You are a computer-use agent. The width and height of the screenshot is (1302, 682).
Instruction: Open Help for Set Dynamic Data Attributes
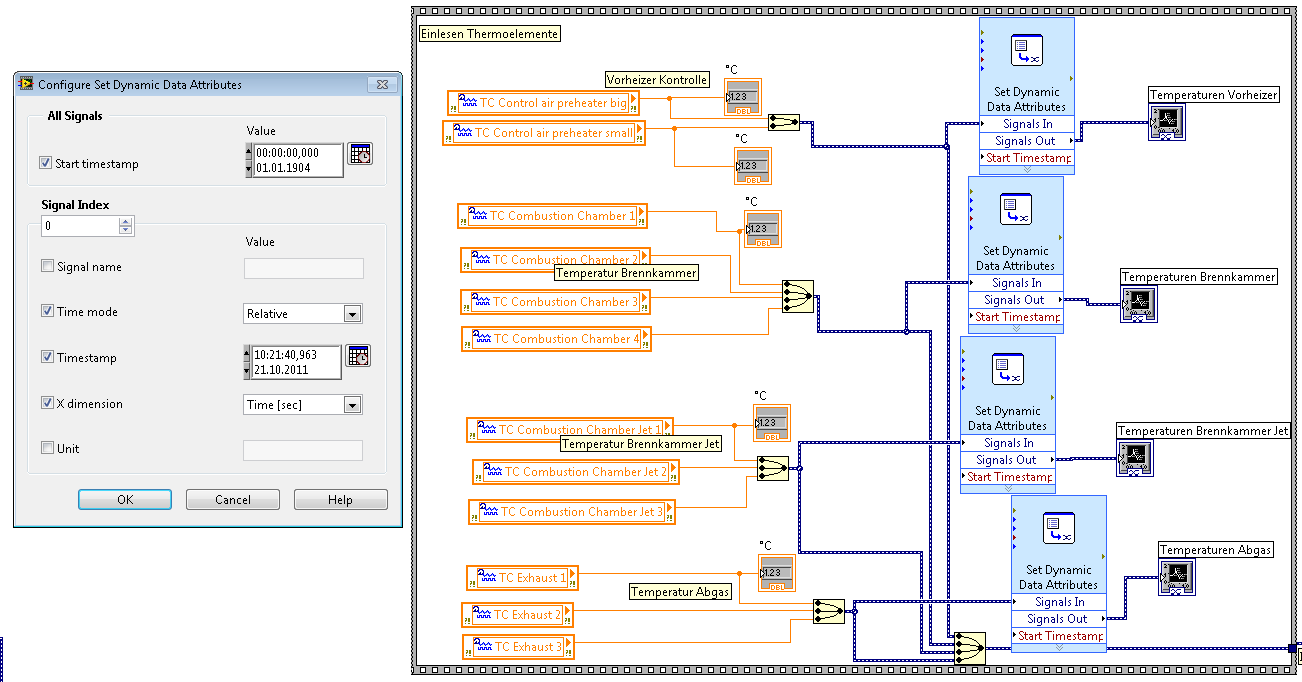click(340, 500)
